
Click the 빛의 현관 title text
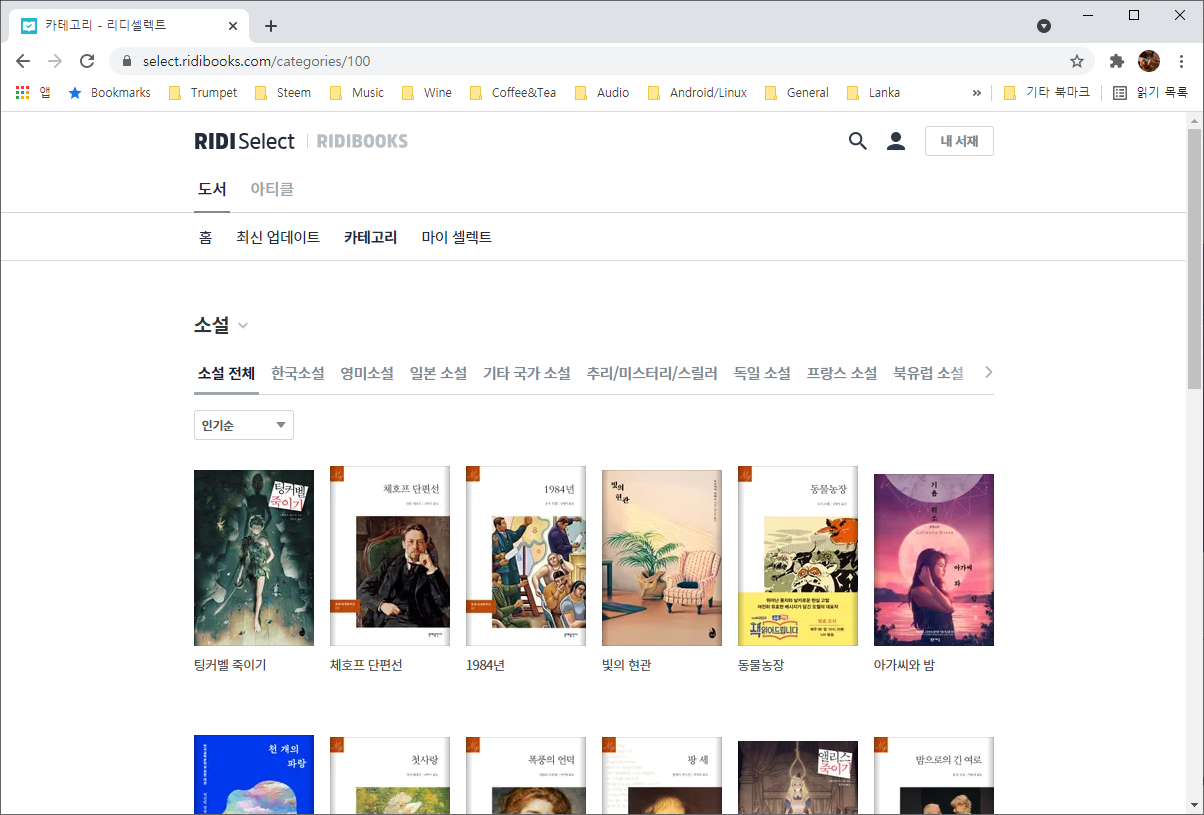[x=627, y=665]
